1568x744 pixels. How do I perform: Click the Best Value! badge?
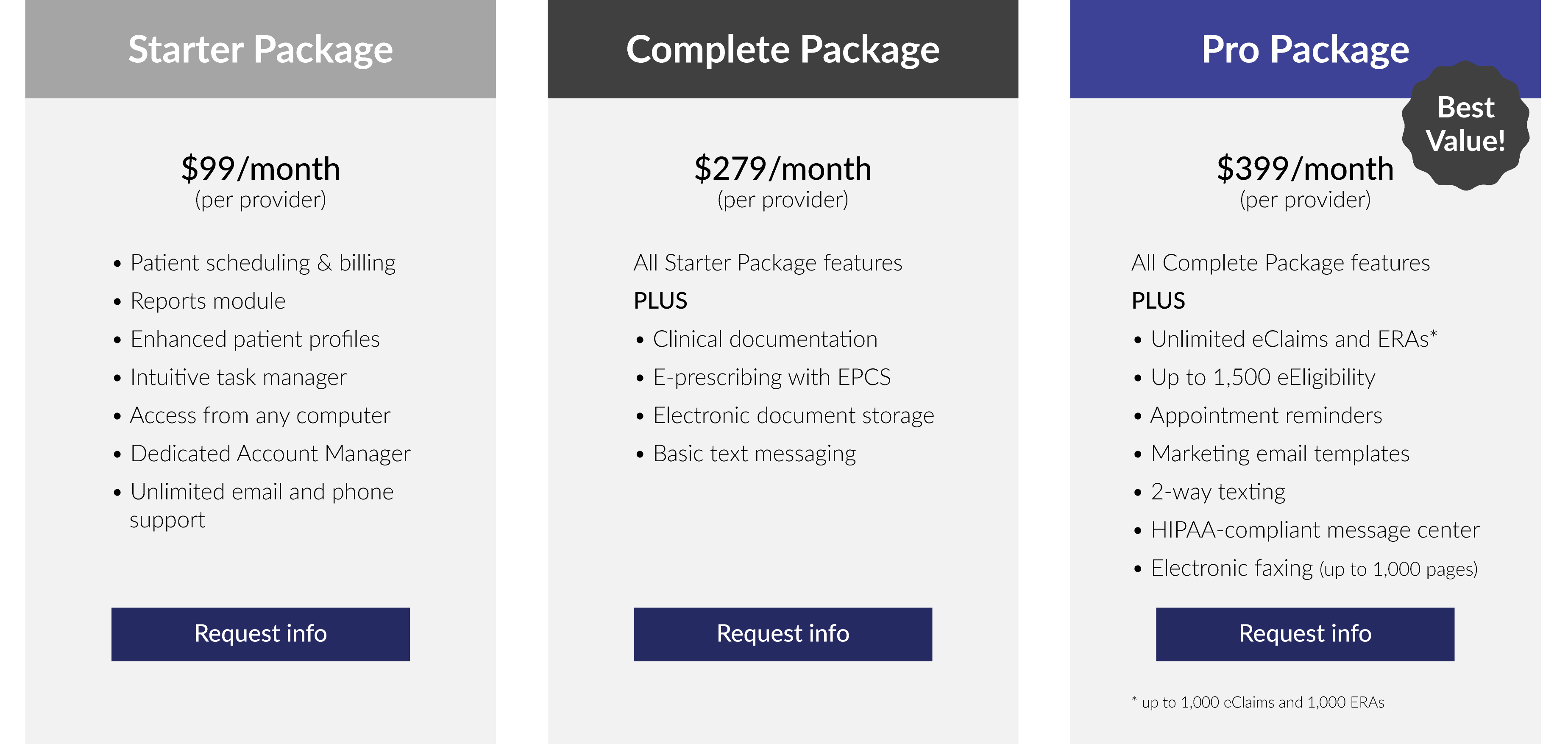(1465, 125)
